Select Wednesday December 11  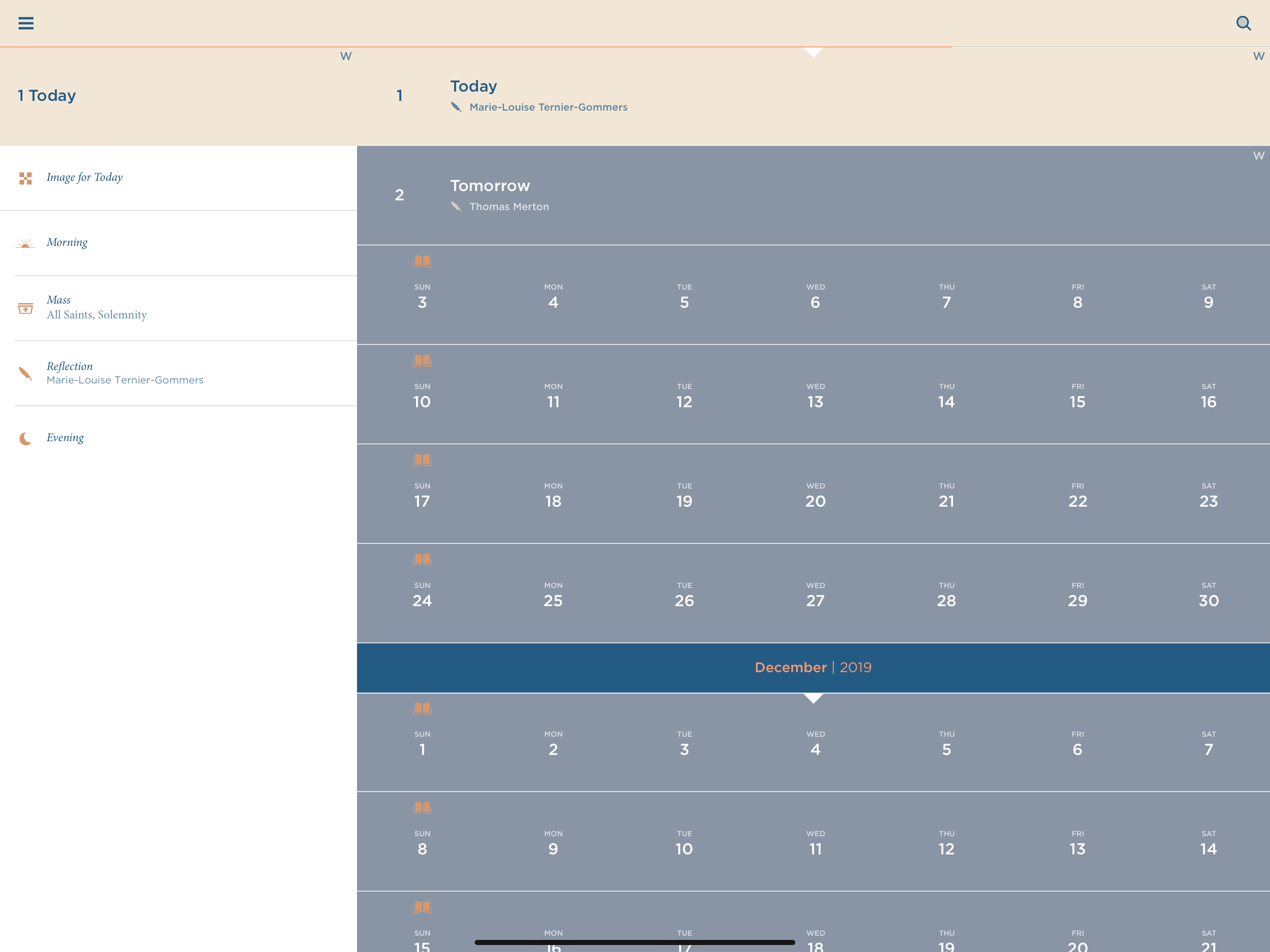tap(815, 842)
